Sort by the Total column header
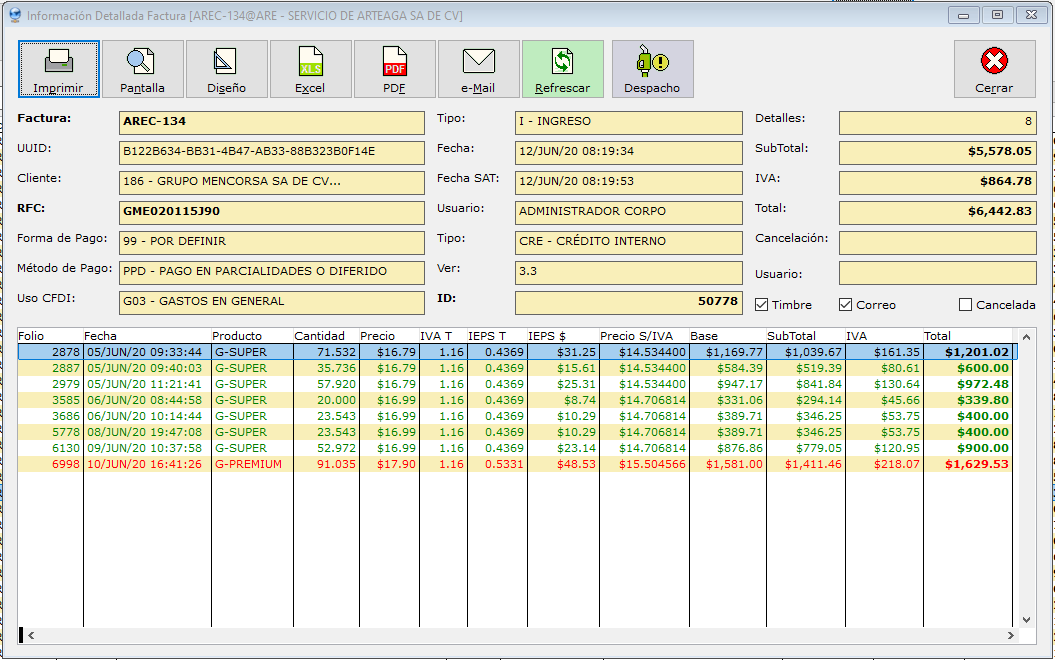The height and width of the screenshot is (660, 1055). (x=966, y=336)
